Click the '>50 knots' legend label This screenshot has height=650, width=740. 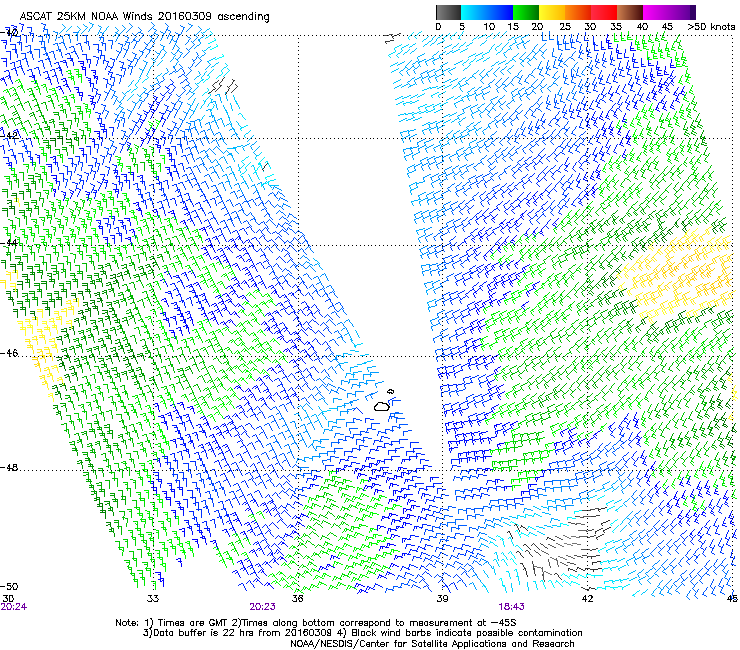pyautogui.click(x=711, y=27)
